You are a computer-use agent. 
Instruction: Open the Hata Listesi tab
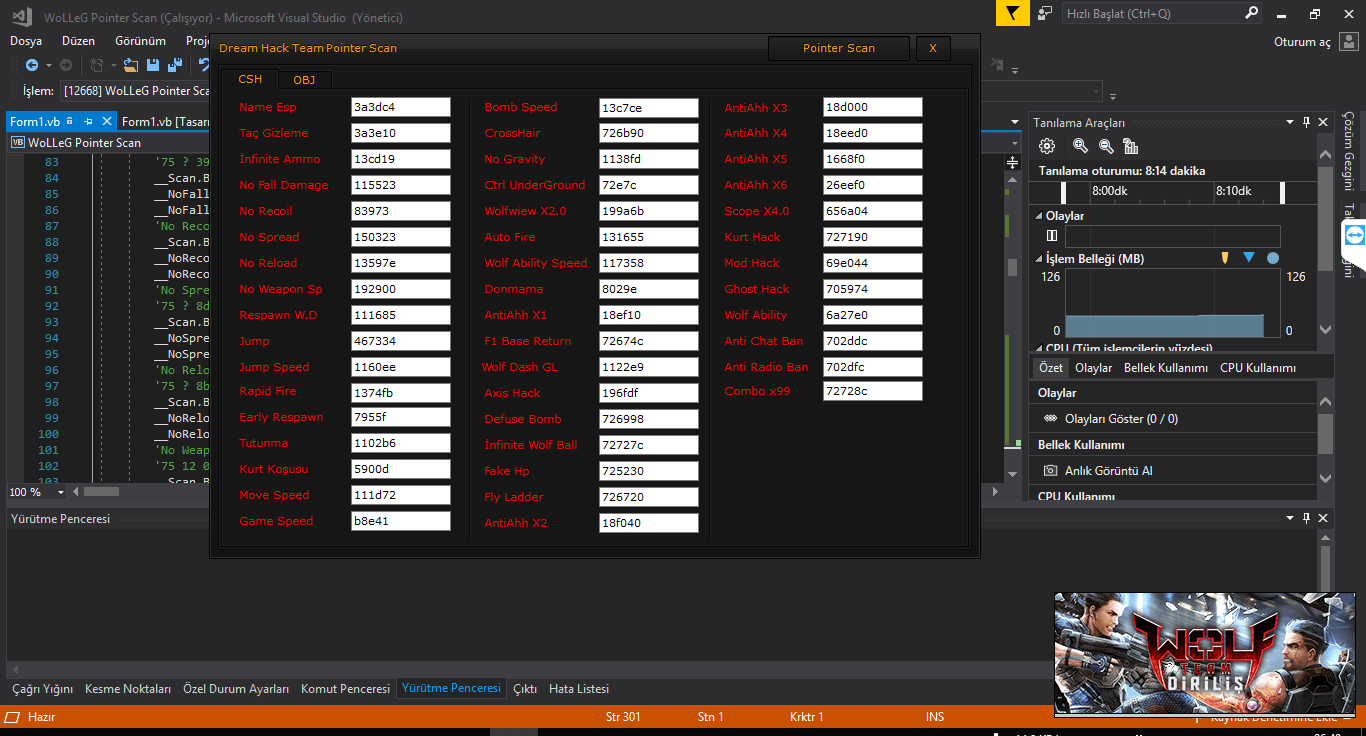[x=579, y=689]
